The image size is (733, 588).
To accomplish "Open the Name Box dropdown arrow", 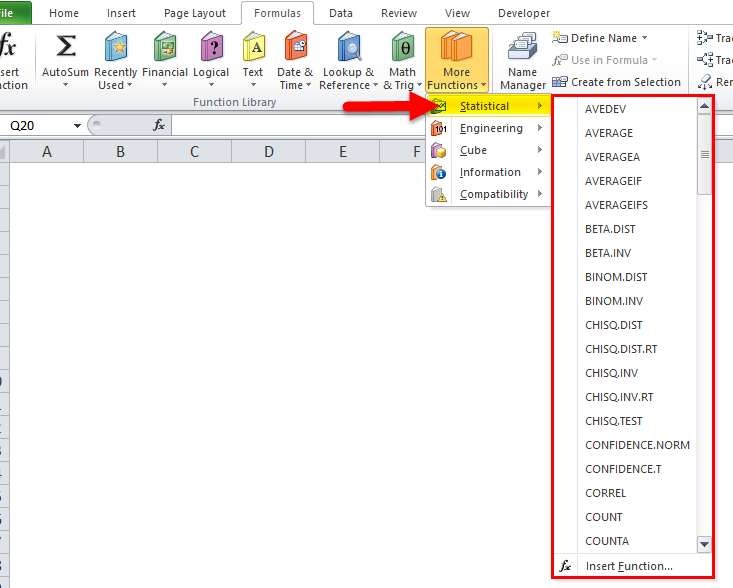I will click(x=77, y=126).
